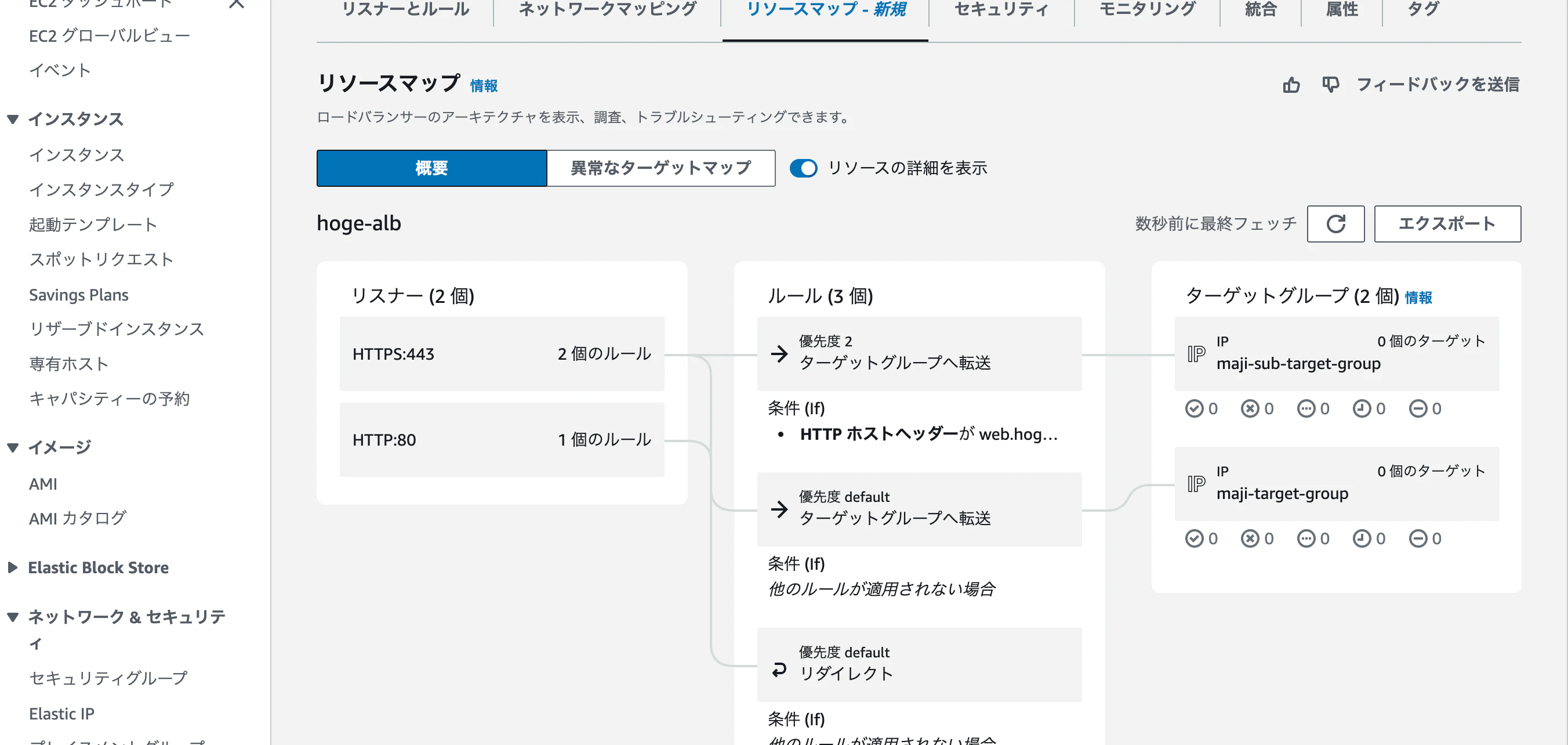Open イベント in sidebar
This screenshot has height=745, width=1568.
60,70
